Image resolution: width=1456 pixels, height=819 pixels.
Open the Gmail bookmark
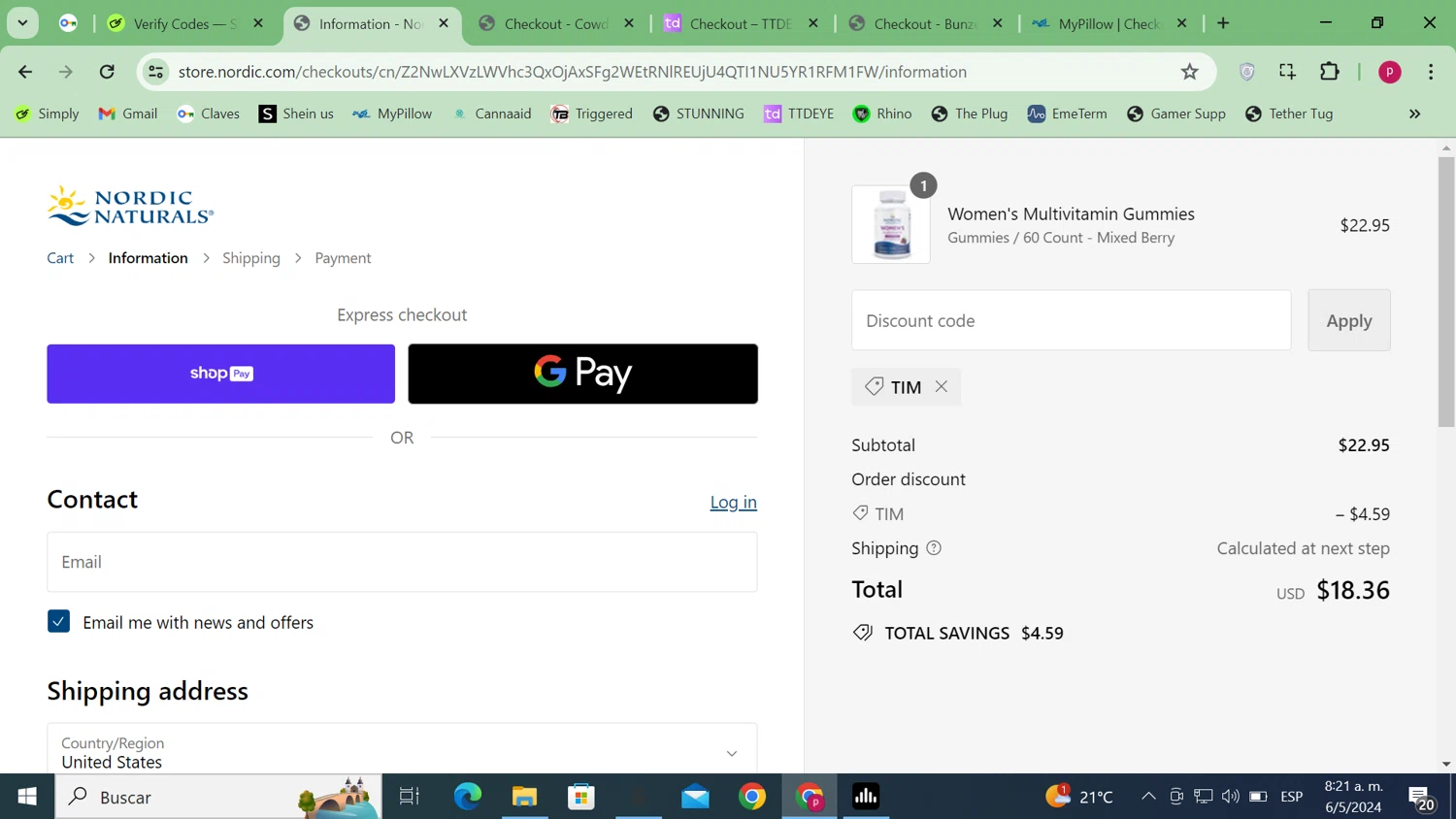click(128, 114)
